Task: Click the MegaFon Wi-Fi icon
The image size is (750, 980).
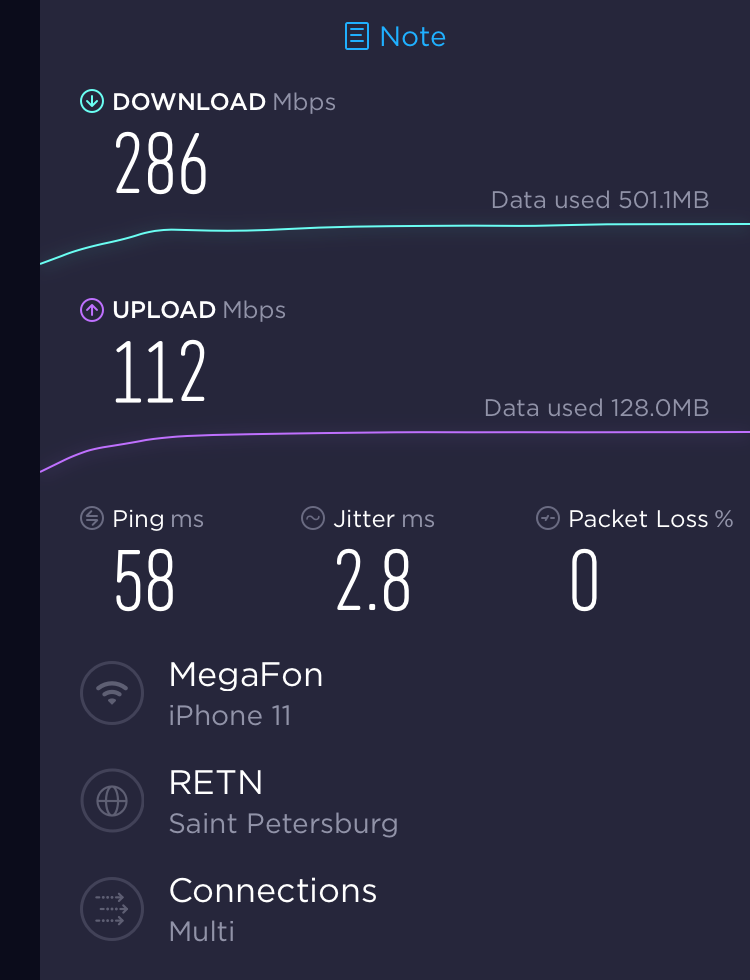Action: pos(112,694)
